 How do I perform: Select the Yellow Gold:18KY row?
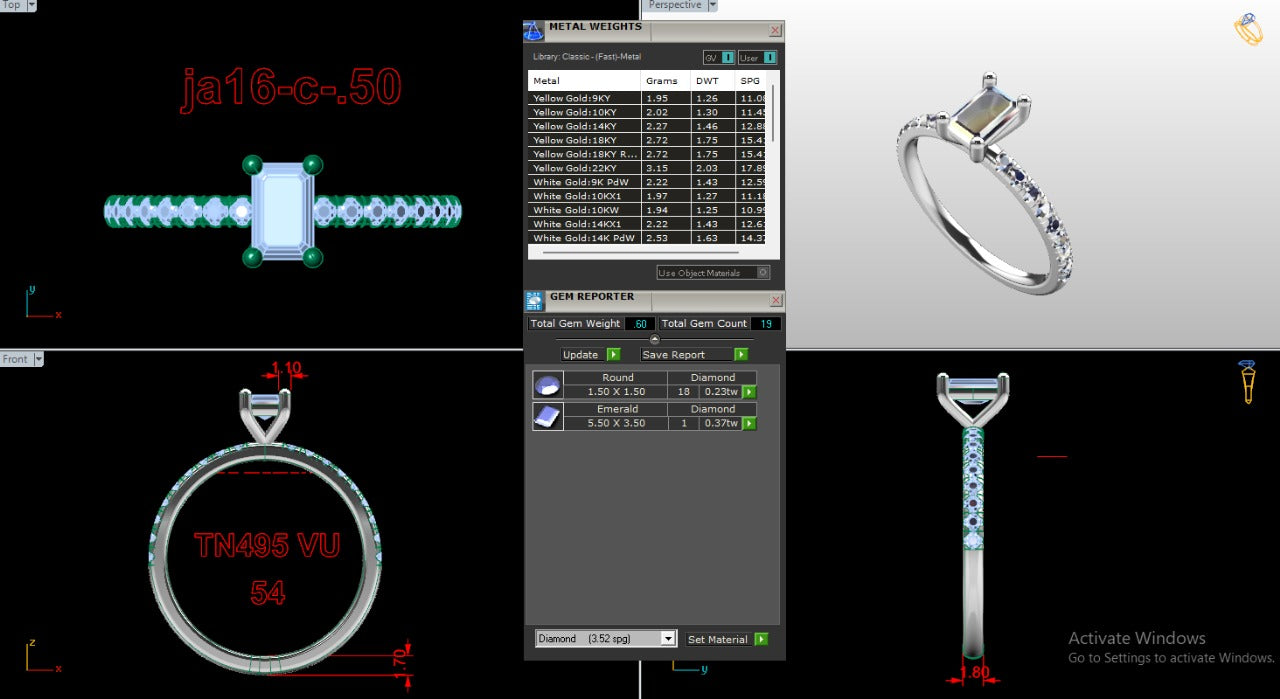tap(647, 140)
